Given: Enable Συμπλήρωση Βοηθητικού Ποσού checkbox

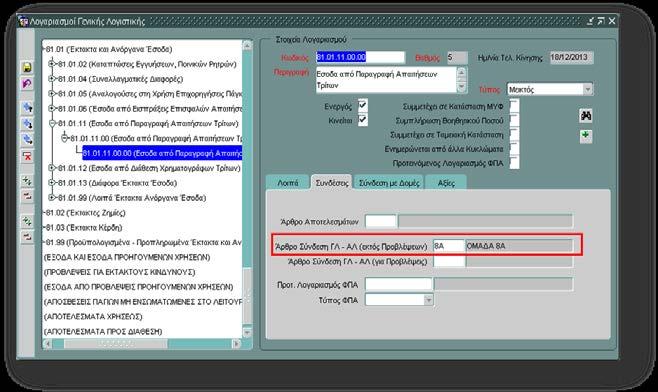Looking at the screenshot, I should point(514,120).
